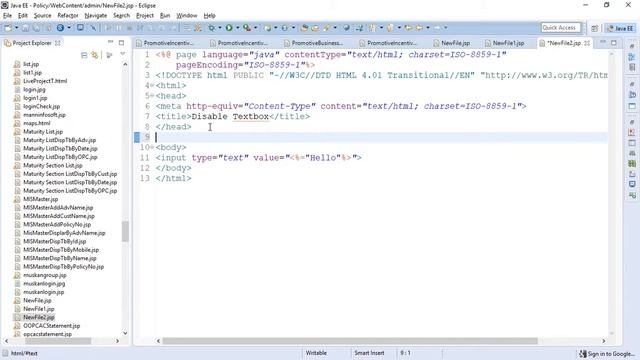Select login.jpg in Project Explorer

(x=34, y=89)
